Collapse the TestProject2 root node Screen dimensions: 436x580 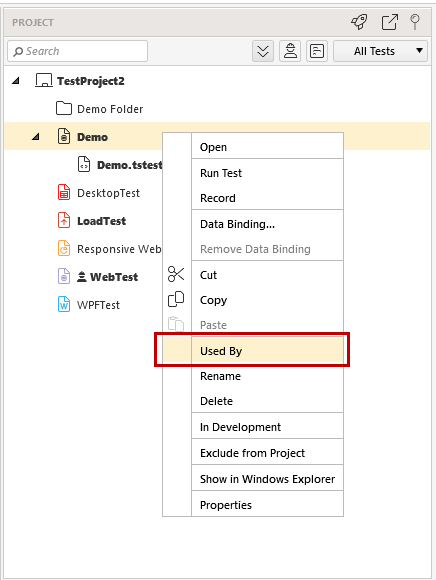[x=16, y=81]
